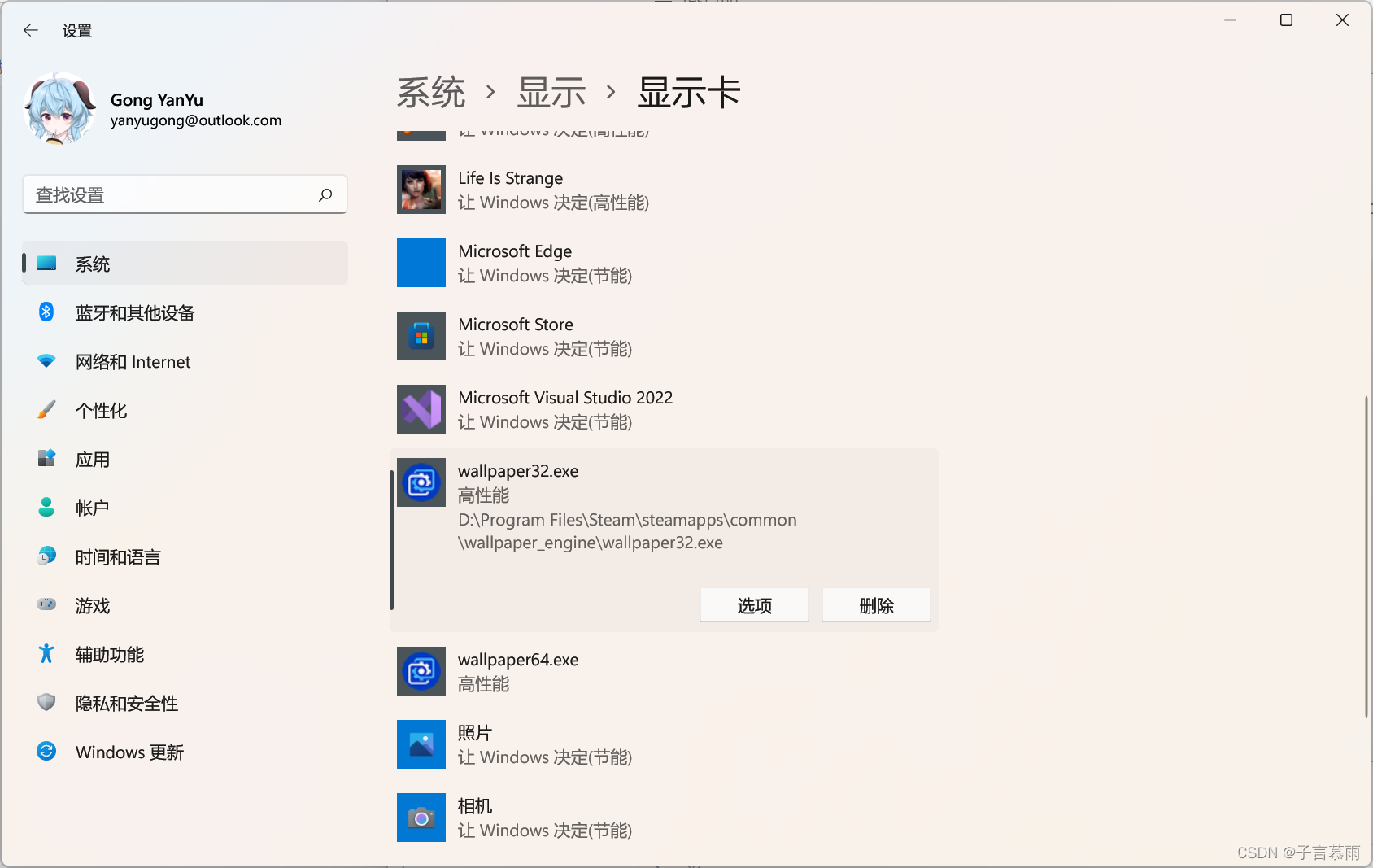
Task: Click the app list vertical scrollbar
Action: coord(1366,556)
